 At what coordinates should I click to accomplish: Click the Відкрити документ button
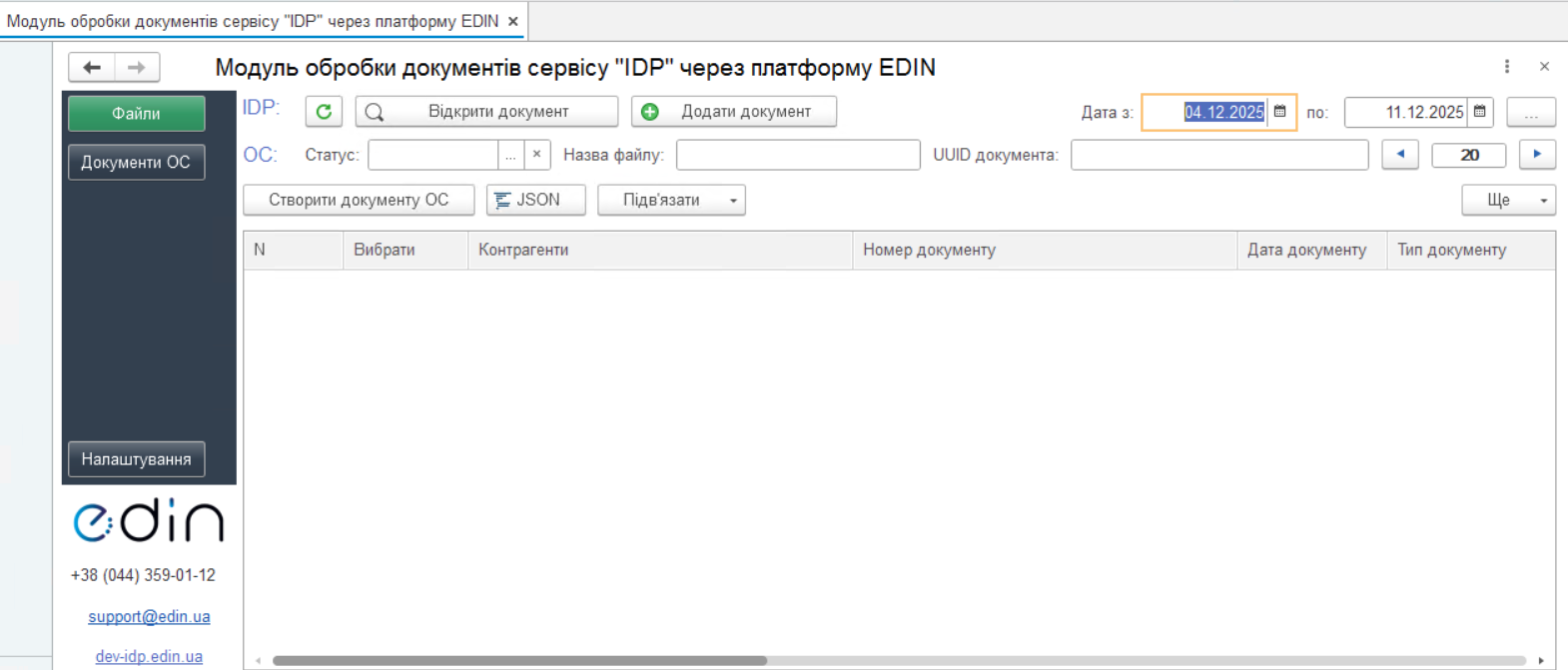pos(486,112)
